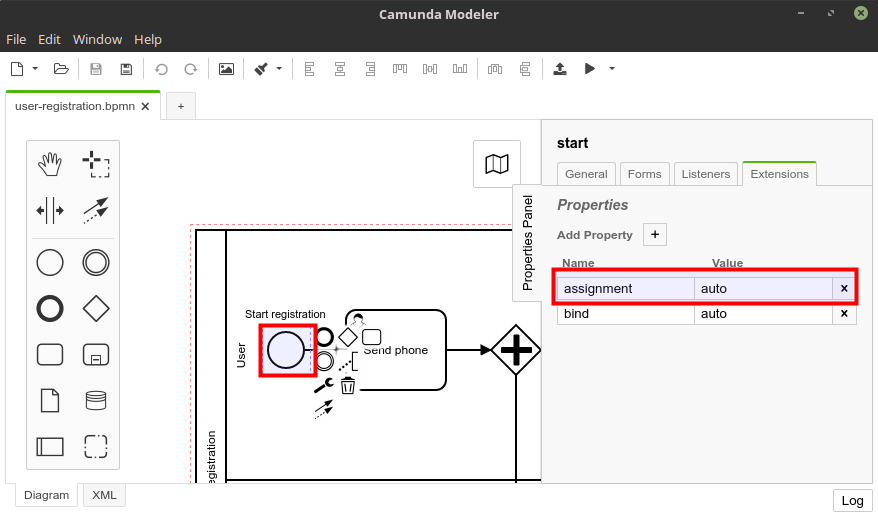
Task: Switch to user-registration.bpmn tab
Action: 75,106
